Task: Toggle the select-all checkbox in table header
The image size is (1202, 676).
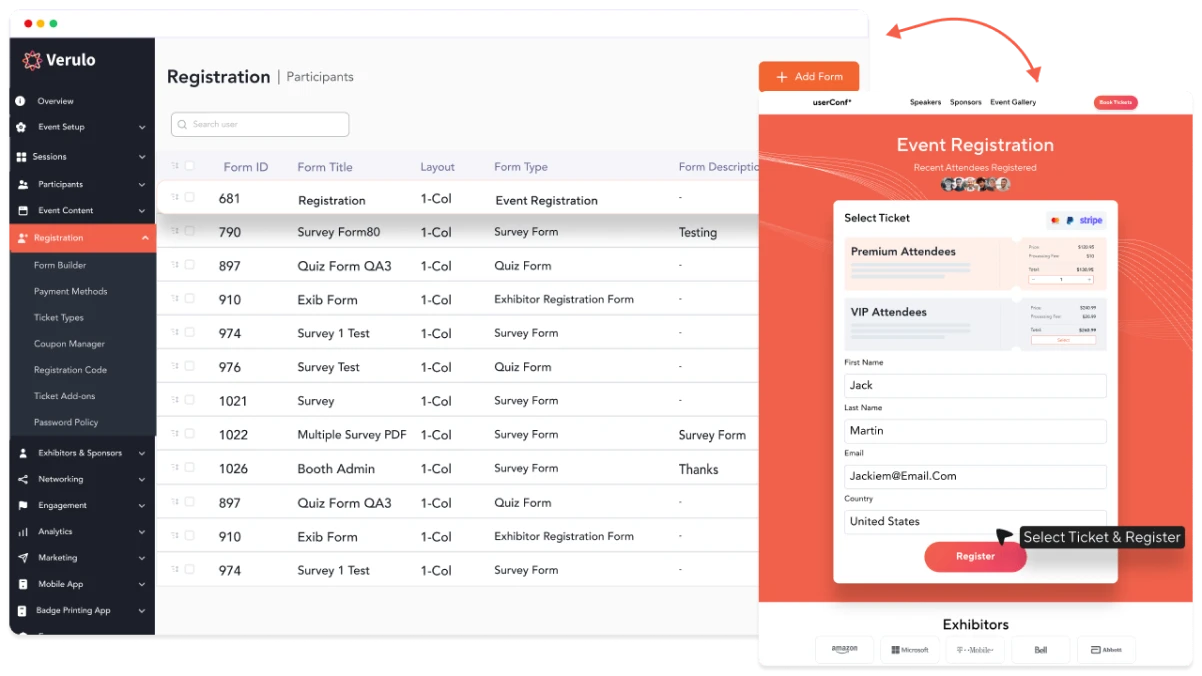Action: pos(189,166)
